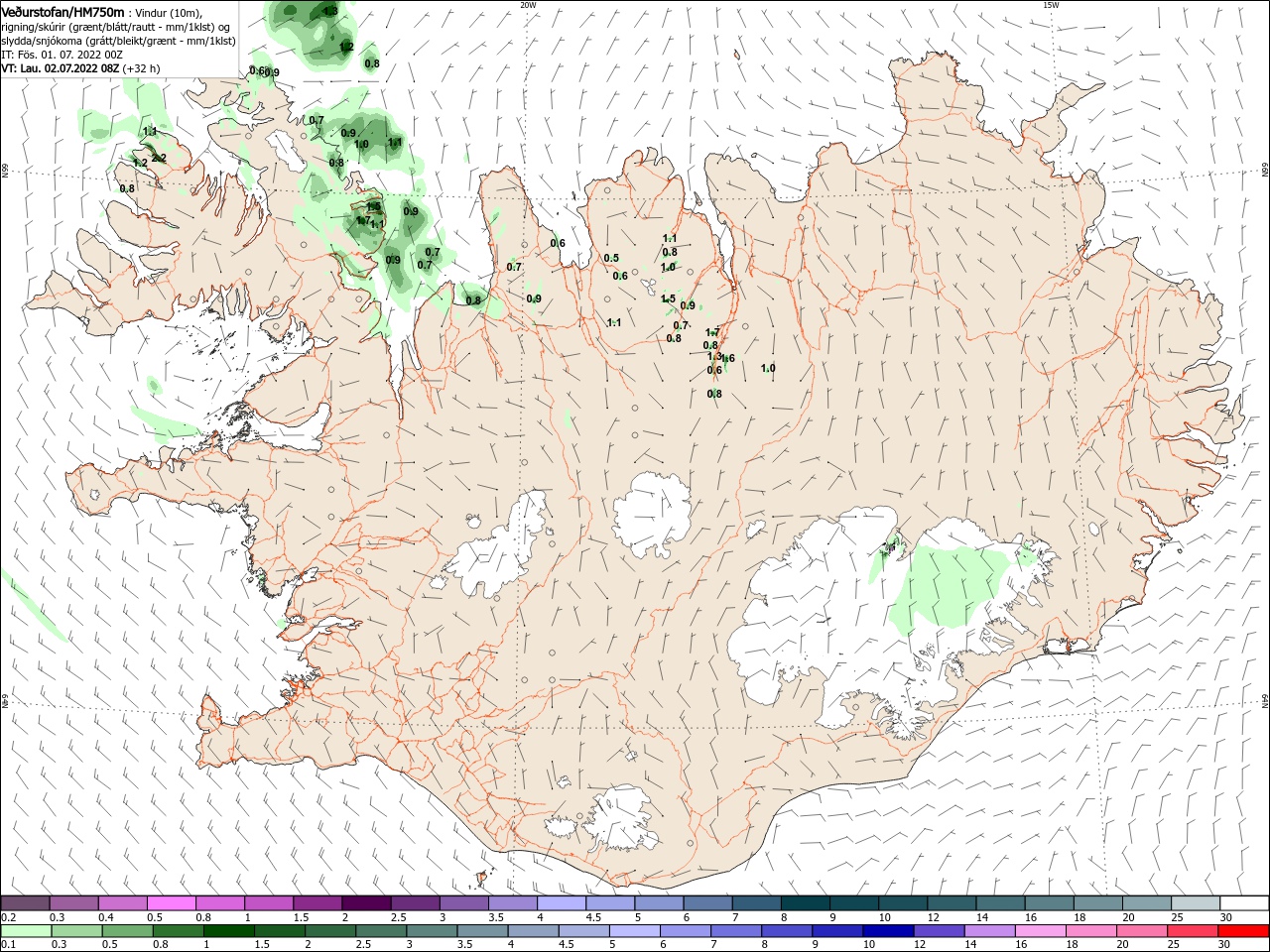The image size is (1270, 952).
Task: Click the 0.4 label on the snow legend
Action: tap(106, 917)
